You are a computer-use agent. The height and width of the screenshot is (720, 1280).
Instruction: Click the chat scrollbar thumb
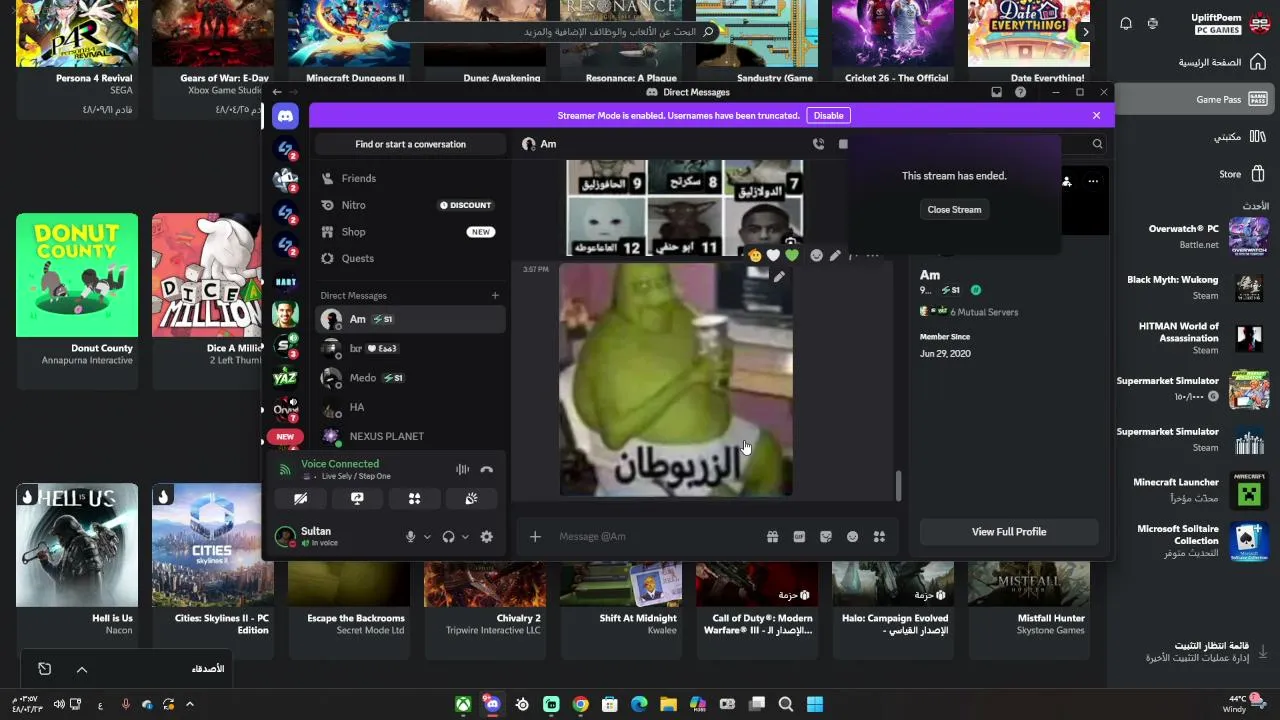(x=898, y=485)
